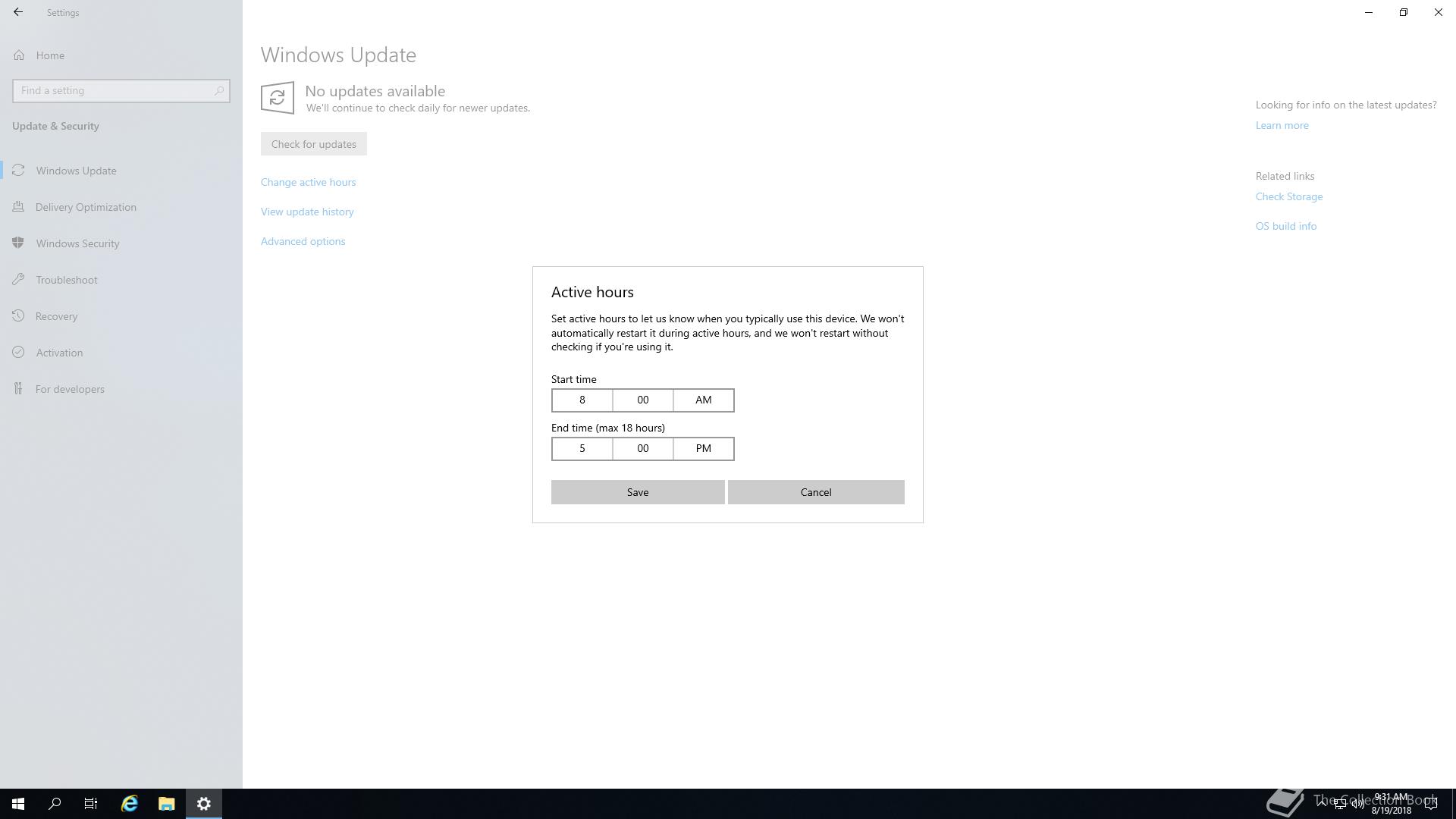Open the Windows Start menu
1456x819 pixels.
[x=18, y=804]
